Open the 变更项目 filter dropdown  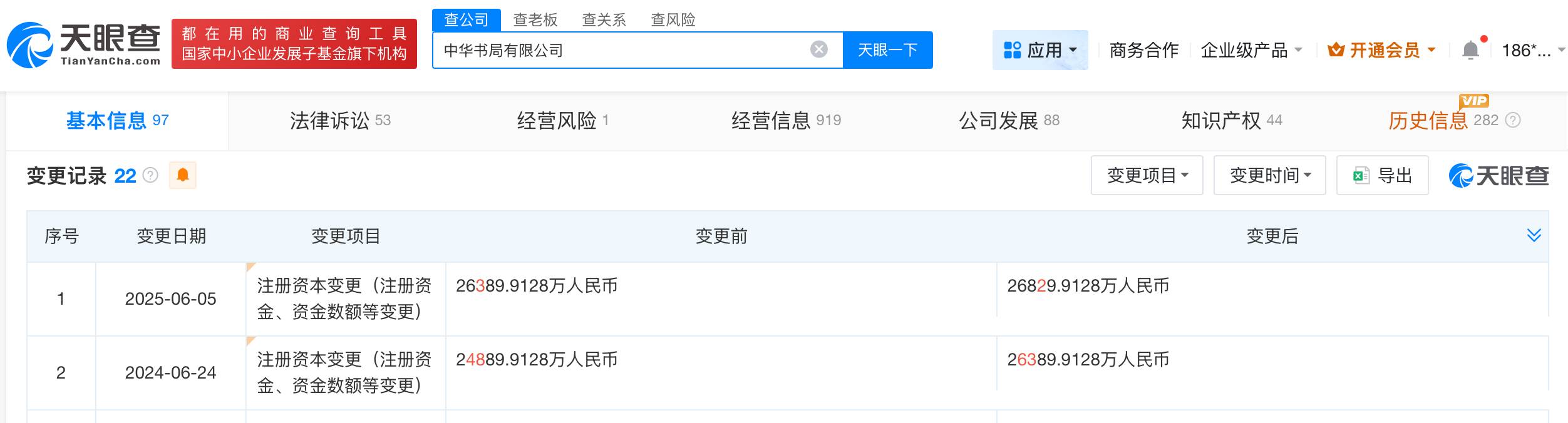tap(1146, 176)
